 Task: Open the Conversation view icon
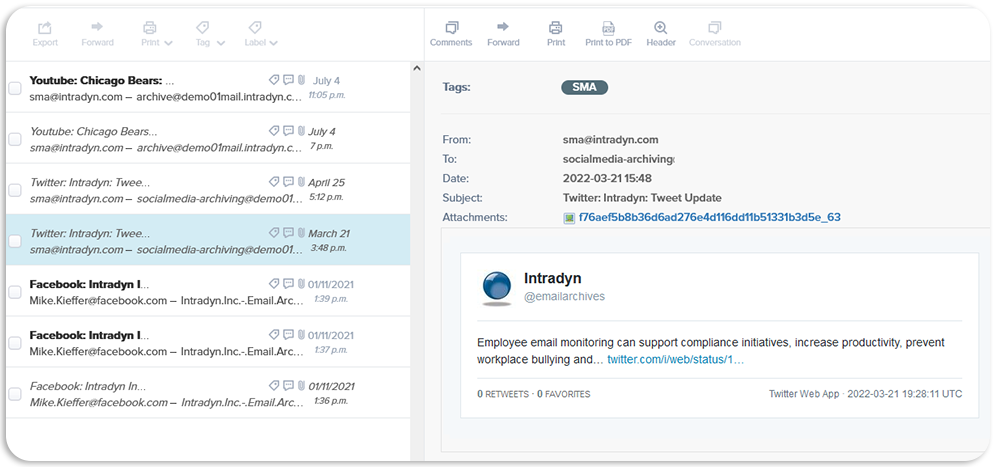[714, 28]
